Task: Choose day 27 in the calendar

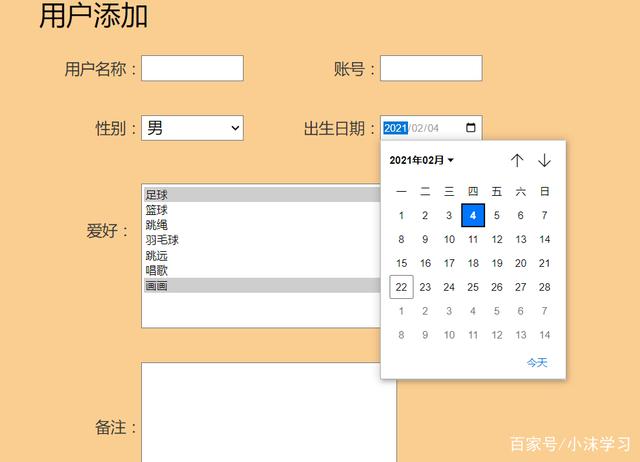Action: 520,287
